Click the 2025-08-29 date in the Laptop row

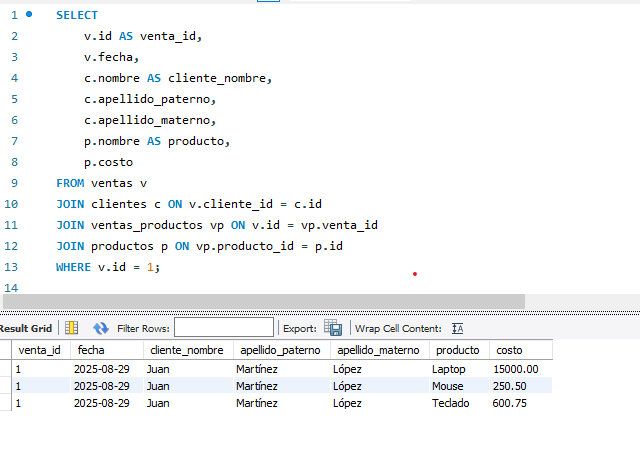[107, 369]
